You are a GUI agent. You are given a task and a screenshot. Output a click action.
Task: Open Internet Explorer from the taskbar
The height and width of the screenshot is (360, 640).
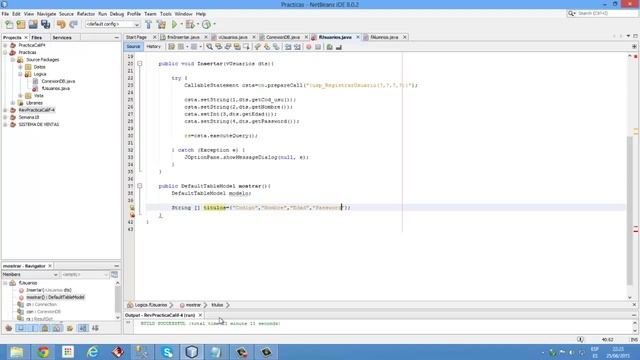tap(93, 352)
